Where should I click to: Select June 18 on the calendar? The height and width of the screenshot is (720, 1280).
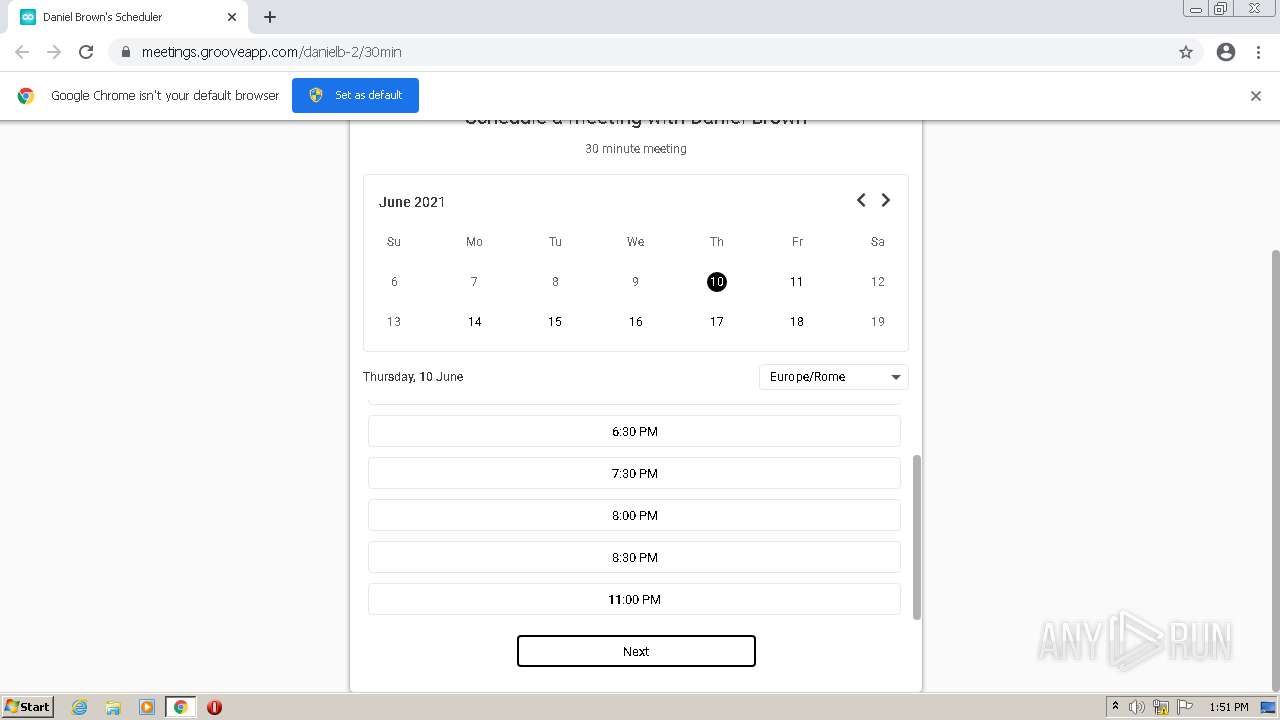coord(797,322)
